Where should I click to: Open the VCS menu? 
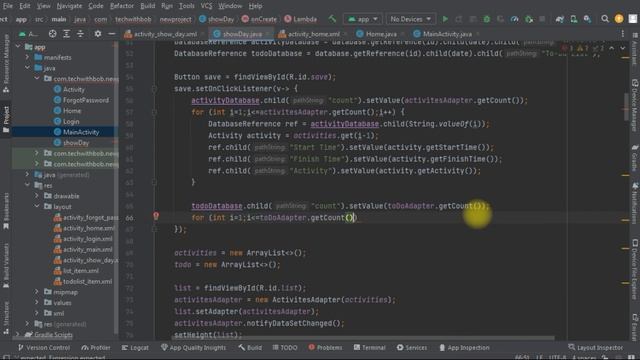click(x=207, y=6)
